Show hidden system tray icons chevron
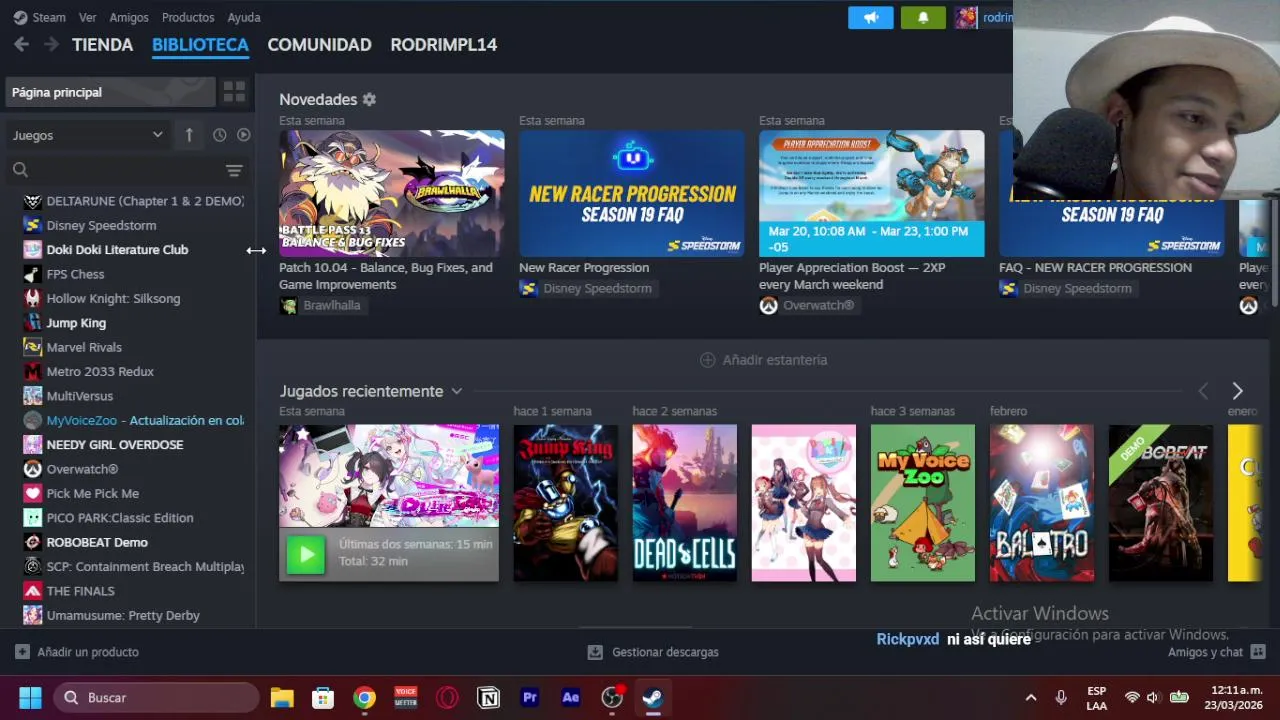 point(1031,697)
